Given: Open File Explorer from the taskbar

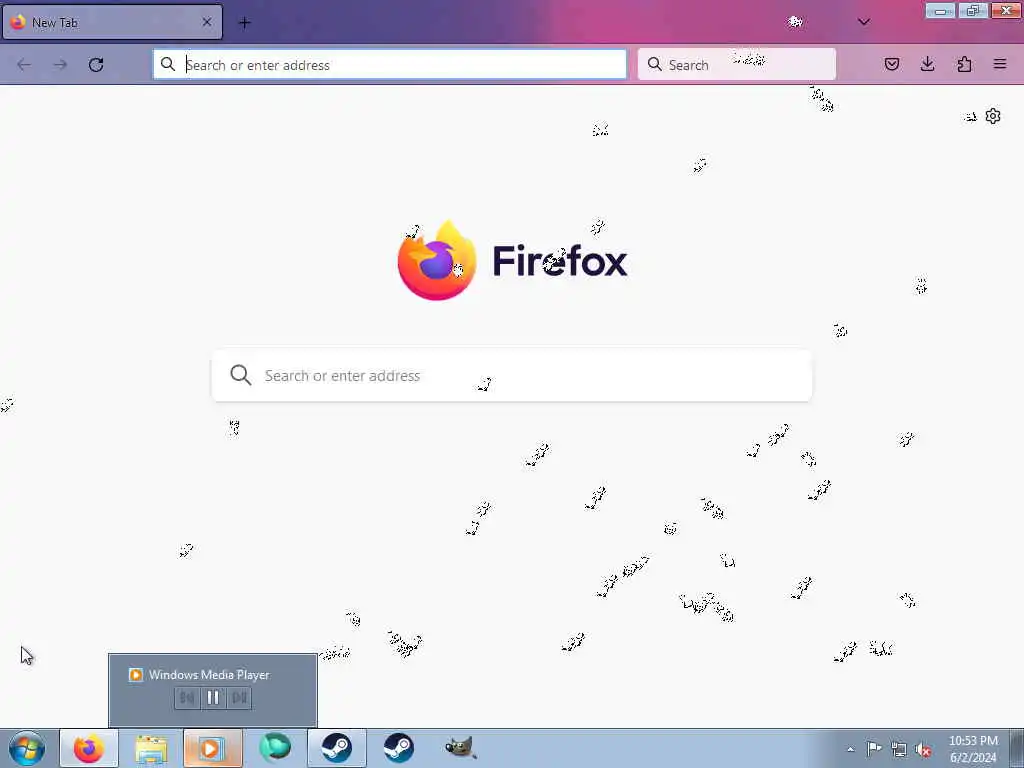Looking at the screenshot, I should click(152, 748).
